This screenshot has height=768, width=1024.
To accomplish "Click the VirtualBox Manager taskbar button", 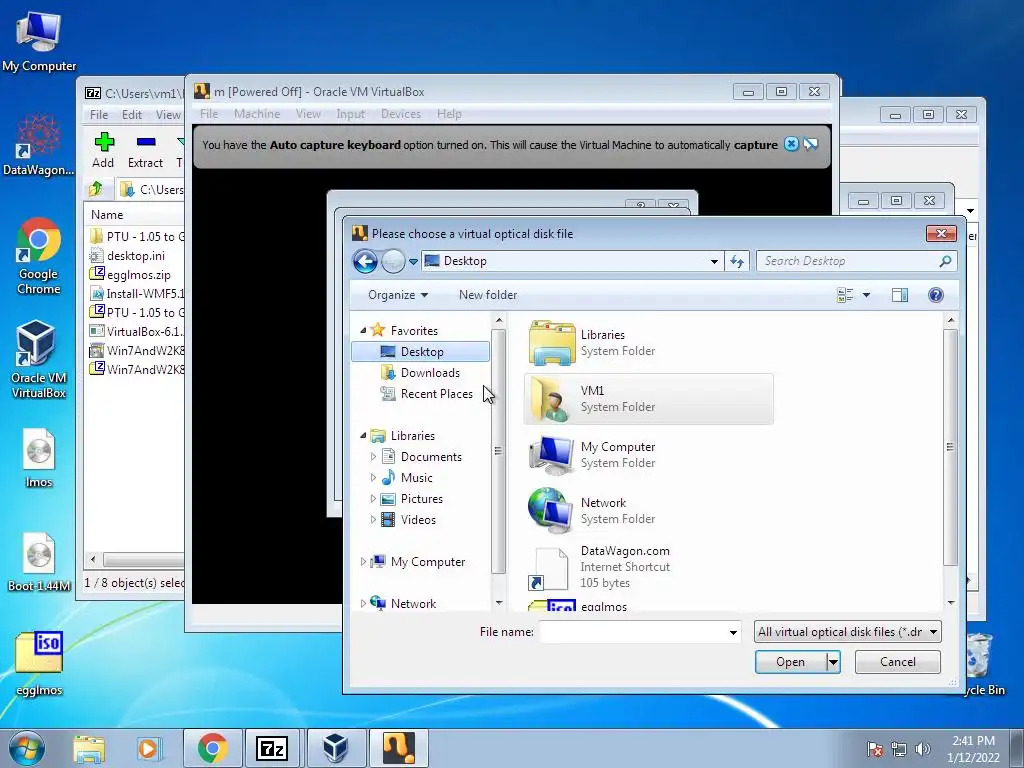I will (336, 748).
